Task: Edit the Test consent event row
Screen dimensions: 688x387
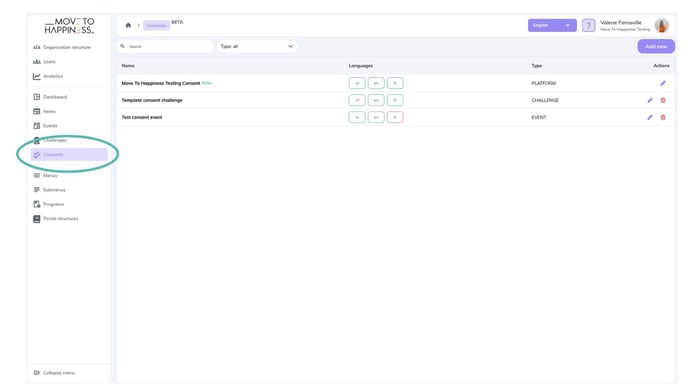Action: point(650,117)
